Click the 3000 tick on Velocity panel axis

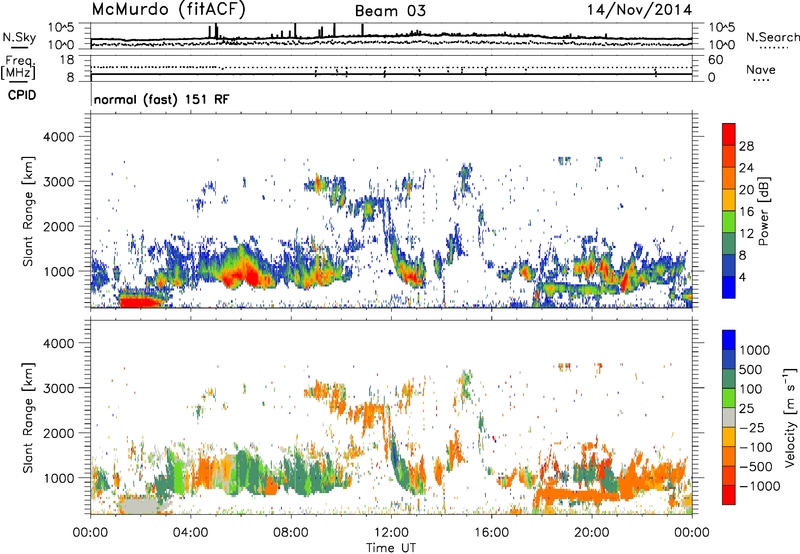click(58, 388)
